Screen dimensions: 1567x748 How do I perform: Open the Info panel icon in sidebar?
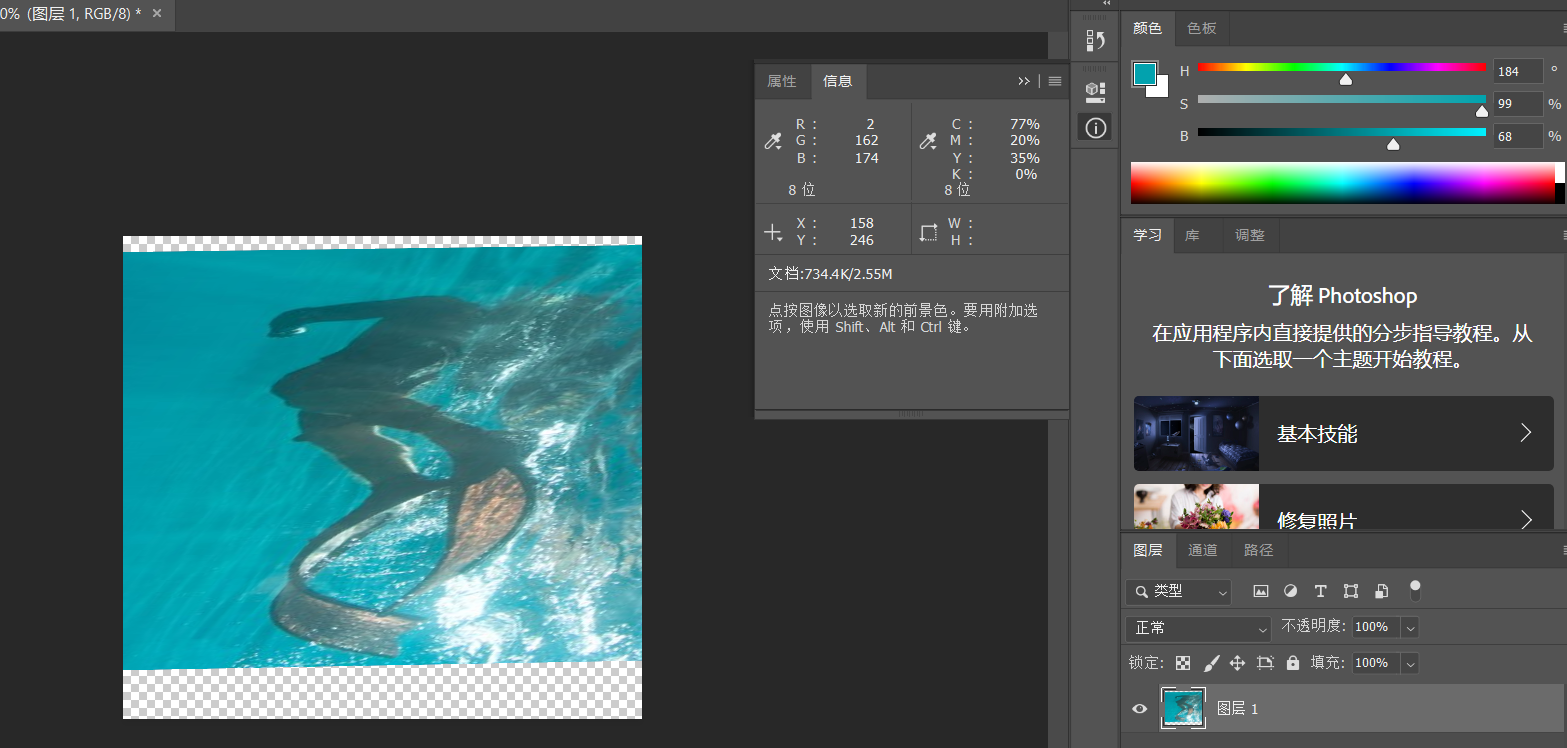coord(1095,127)
